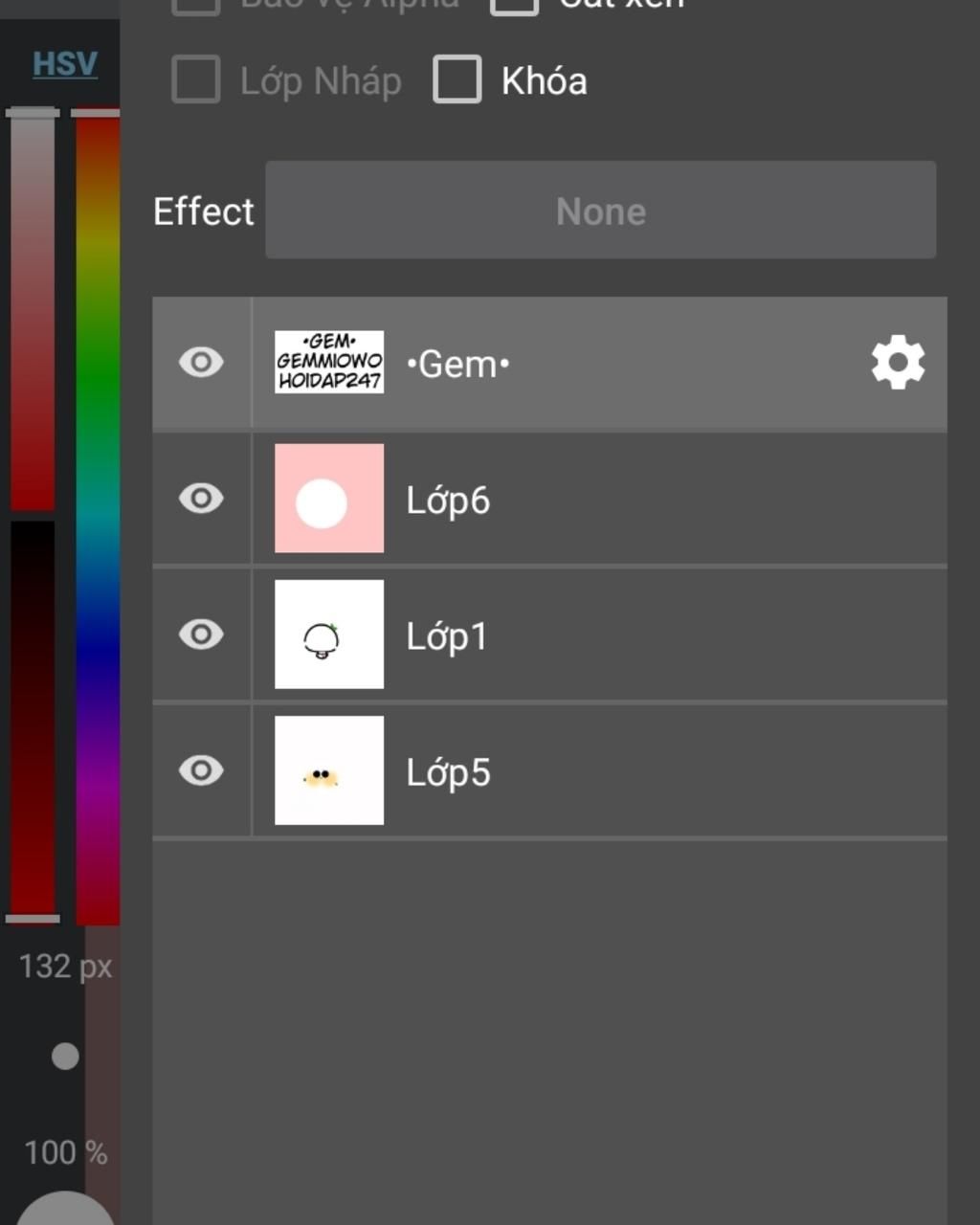Open settings gear for •Gem• layer
980x1225 pixels.
898,363
